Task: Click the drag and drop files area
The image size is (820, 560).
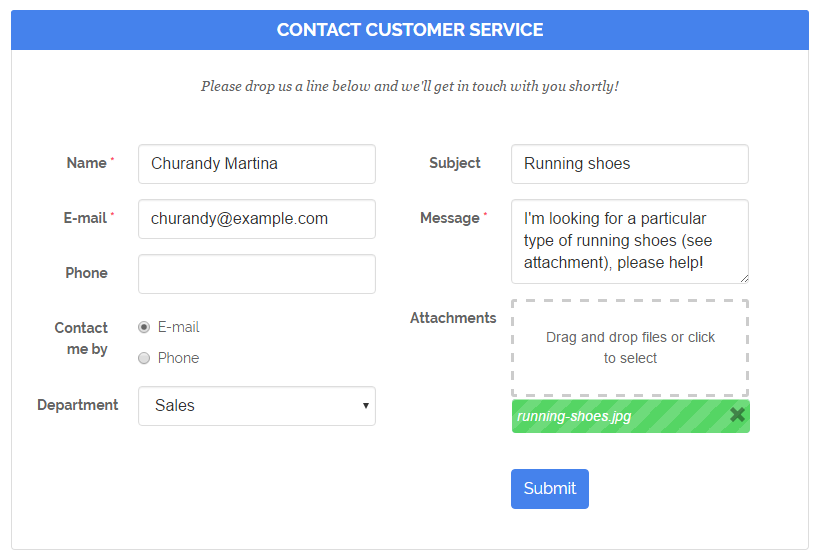Action: click(630, 348)
